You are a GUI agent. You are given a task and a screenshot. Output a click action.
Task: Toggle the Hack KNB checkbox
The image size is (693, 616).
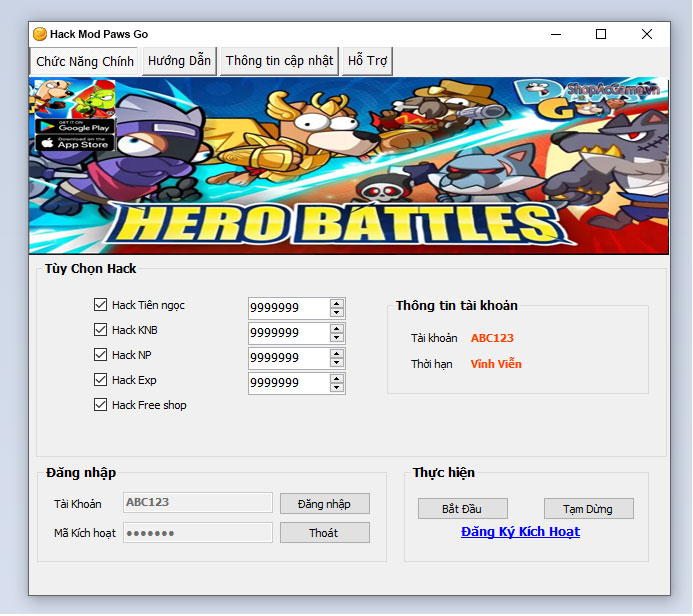[100, 330]
